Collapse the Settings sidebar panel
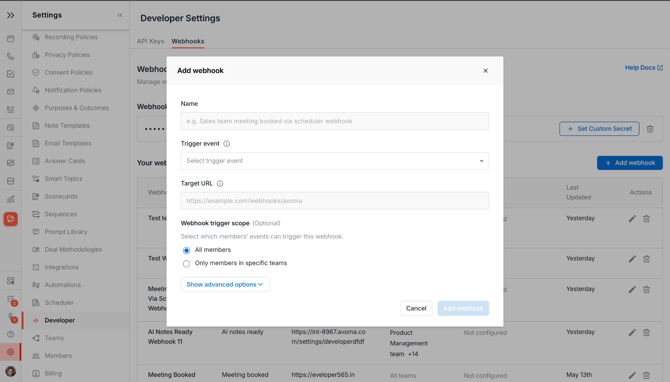 pyautogui.click(x=120, y=15)
